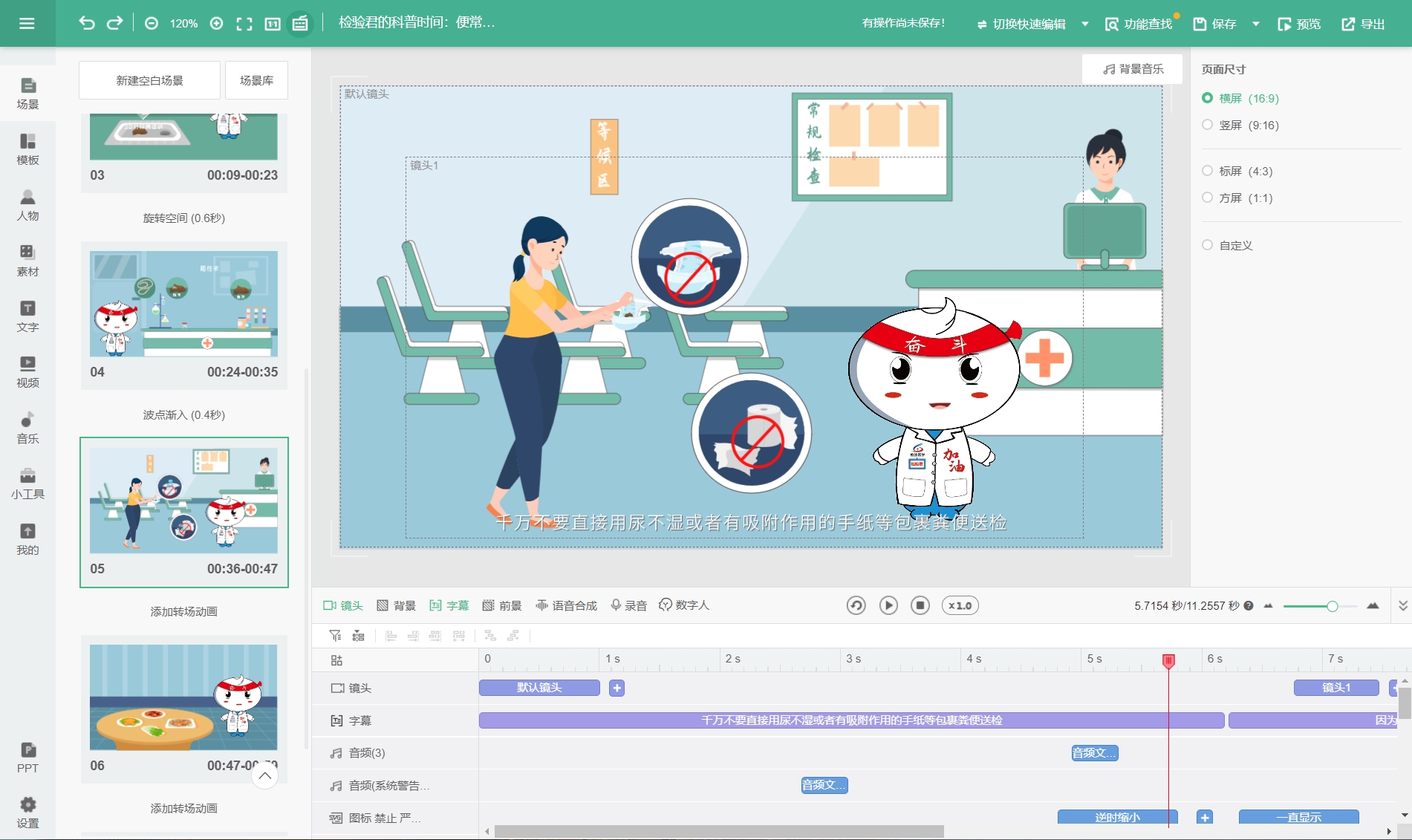
Task: Click the scroll-to-top arrow in scene list
Action: coord(265,775)
